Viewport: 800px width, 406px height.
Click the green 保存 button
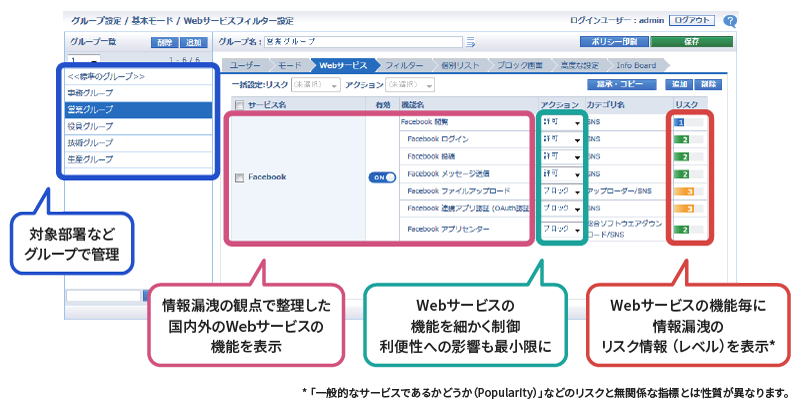(x=691, y=42)
